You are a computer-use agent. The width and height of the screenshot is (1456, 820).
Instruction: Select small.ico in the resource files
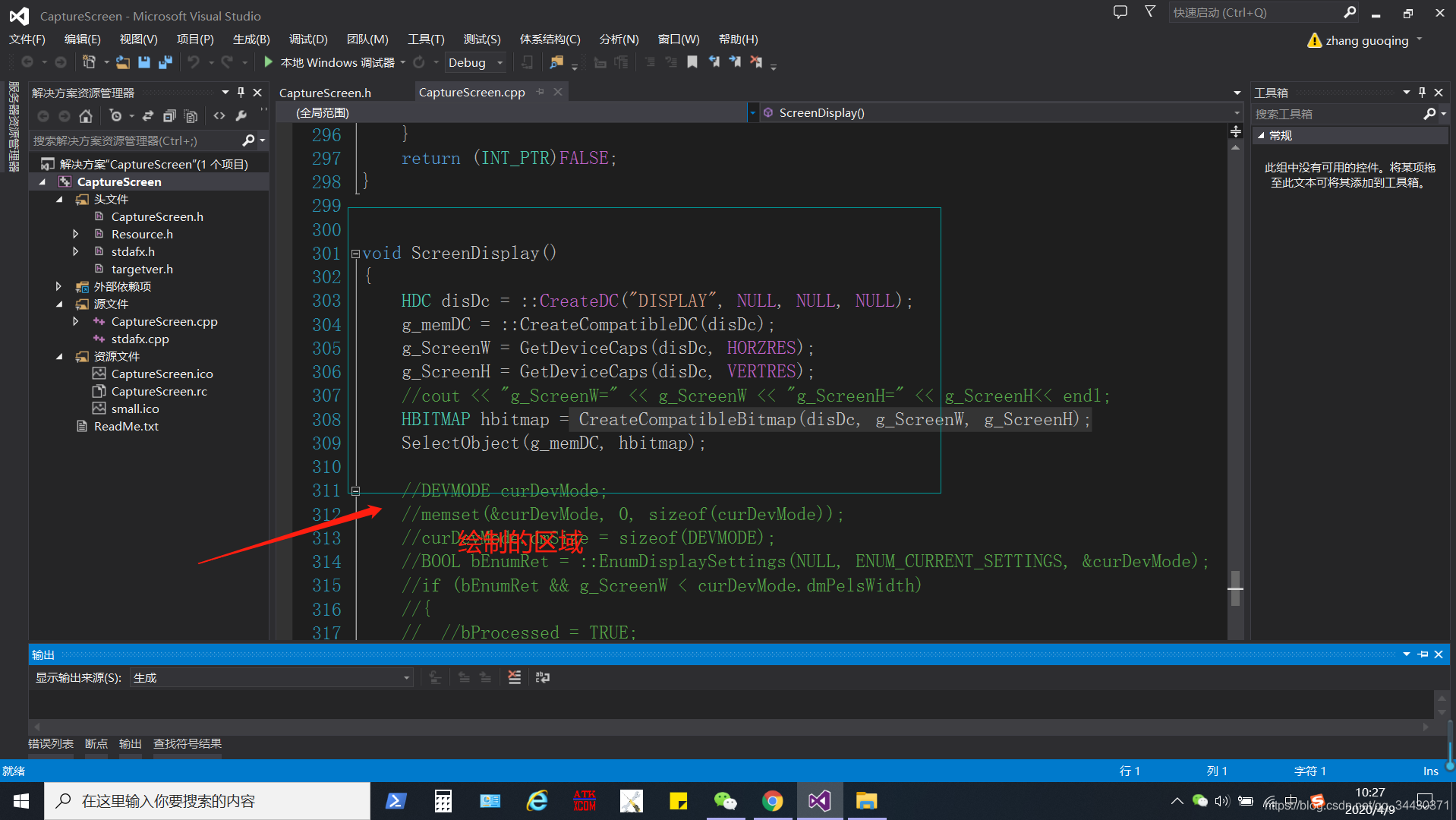click(134, 408)
